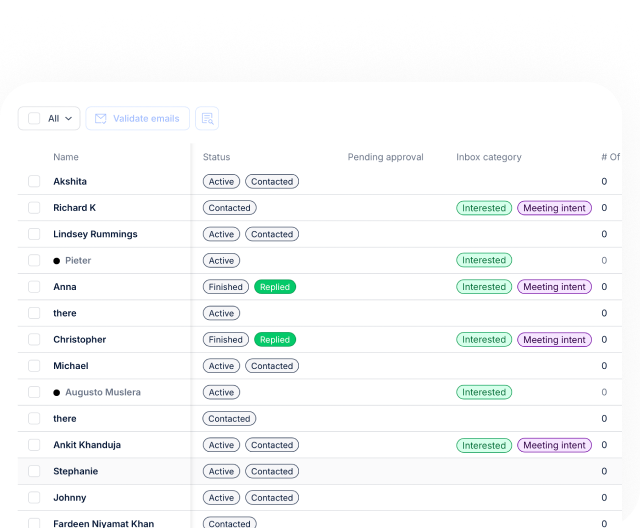Image resolution: width=640 pixels, height=528 pixels.
Task: Open the Christopher lead
Action: click(80, 339)
